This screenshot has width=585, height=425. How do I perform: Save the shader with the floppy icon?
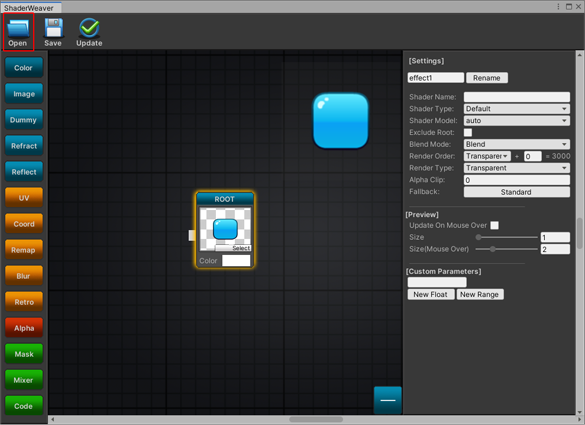click(53, 28)
